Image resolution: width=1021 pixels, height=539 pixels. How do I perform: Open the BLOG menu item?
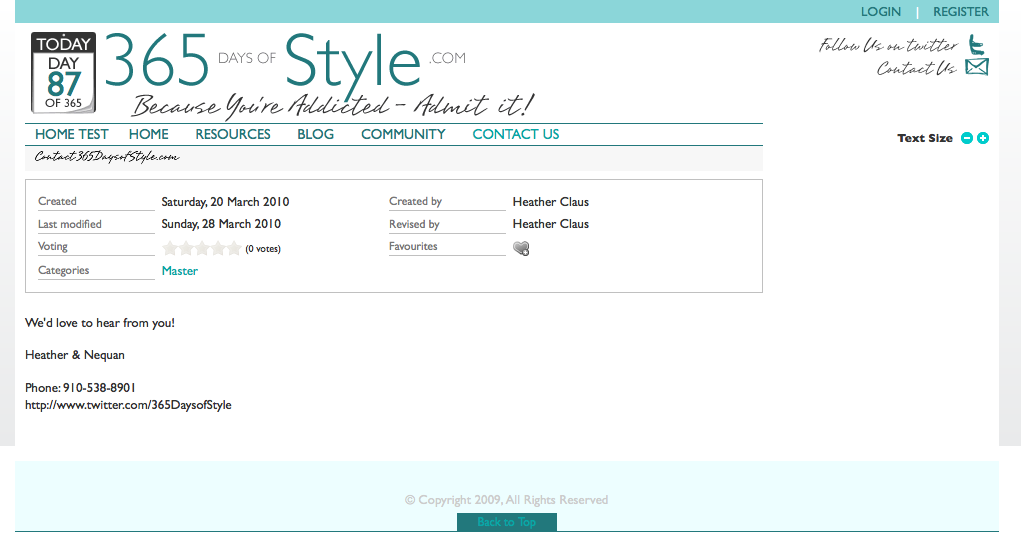click(315, 134)
